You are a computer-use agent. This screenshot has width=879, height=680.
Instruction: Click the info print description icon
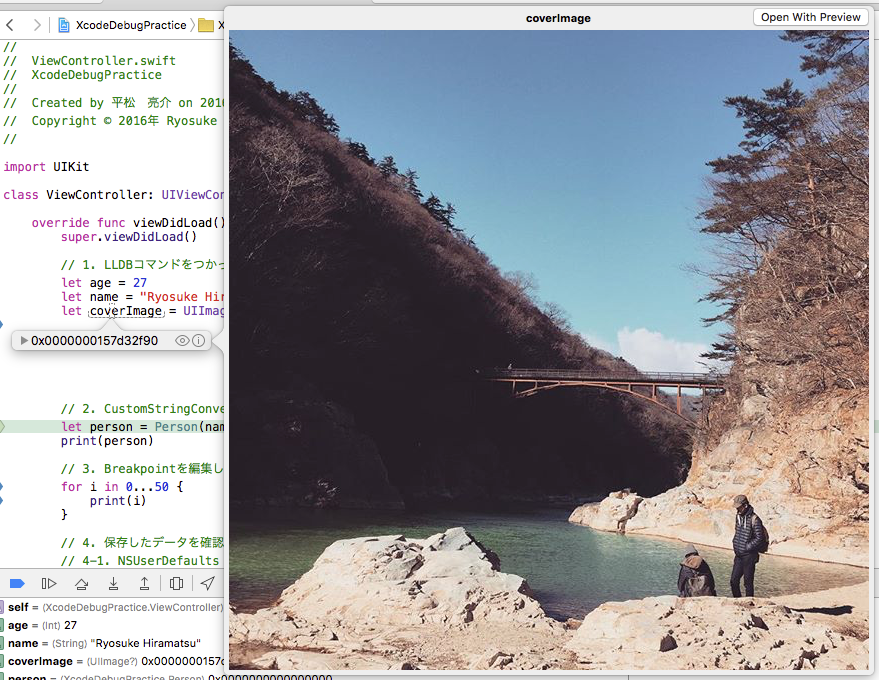[x=198, y=340]
